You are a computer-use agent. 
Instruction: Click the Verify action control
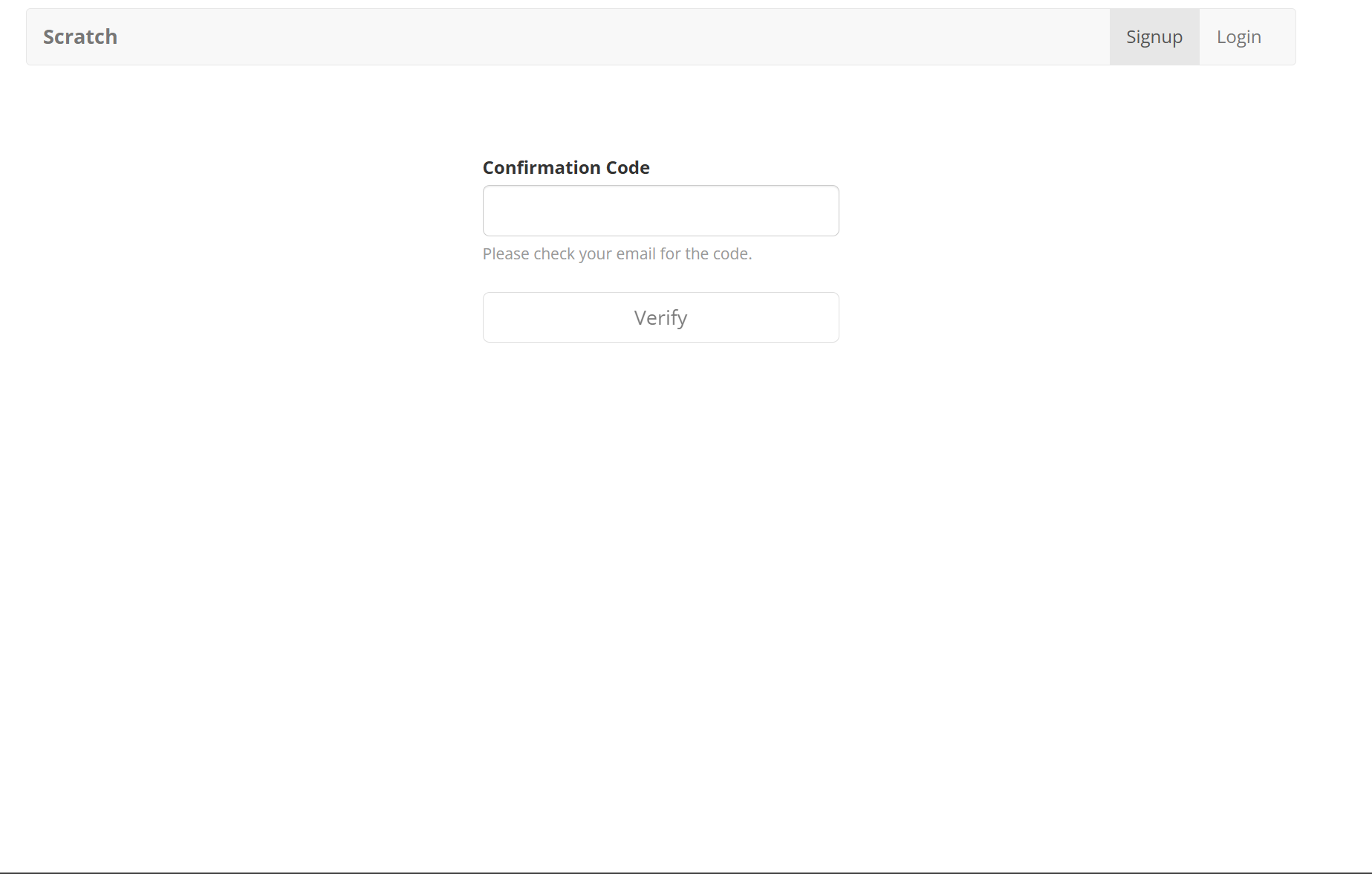pyautogui.click(x=660, y=317)
